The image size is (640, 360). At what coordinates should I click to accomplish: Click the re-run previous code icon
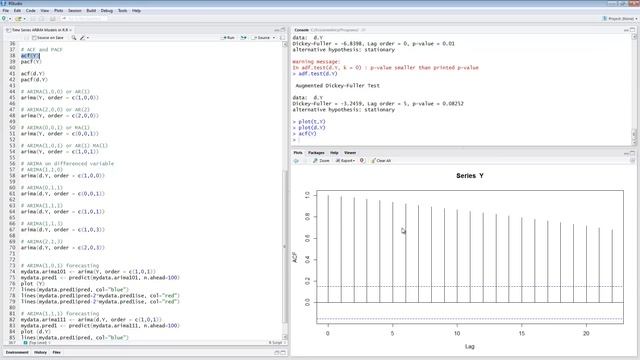[243, 38]
